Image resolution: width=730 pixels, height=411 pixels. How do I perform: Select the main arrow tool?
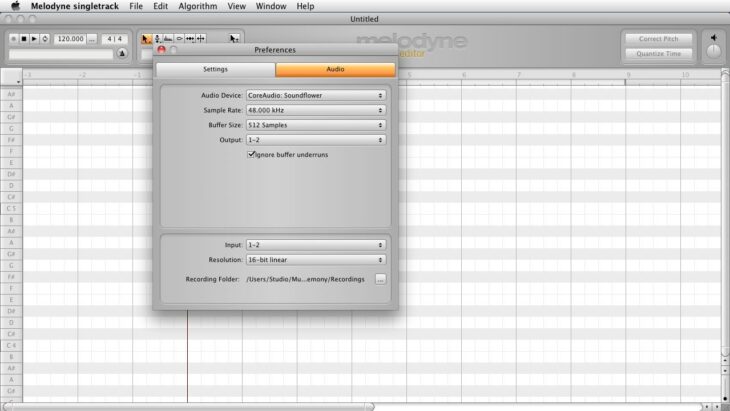[145, 39]
